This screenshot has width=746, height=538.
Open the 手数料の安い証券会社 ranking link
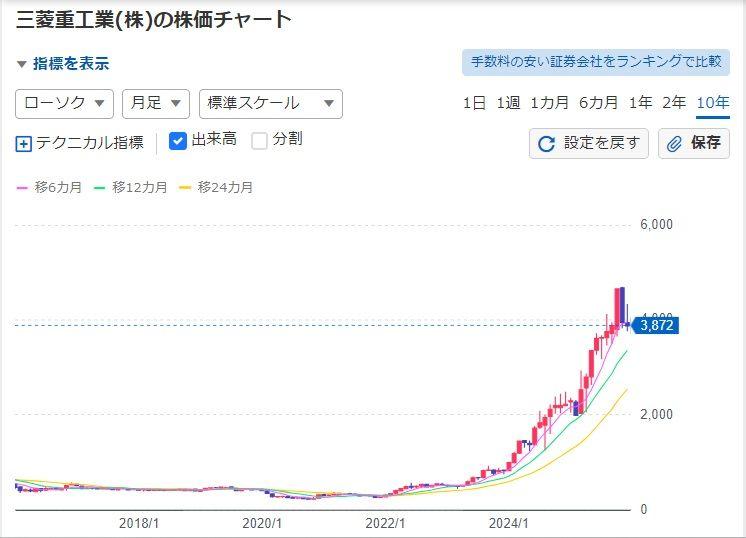(596, 62)
